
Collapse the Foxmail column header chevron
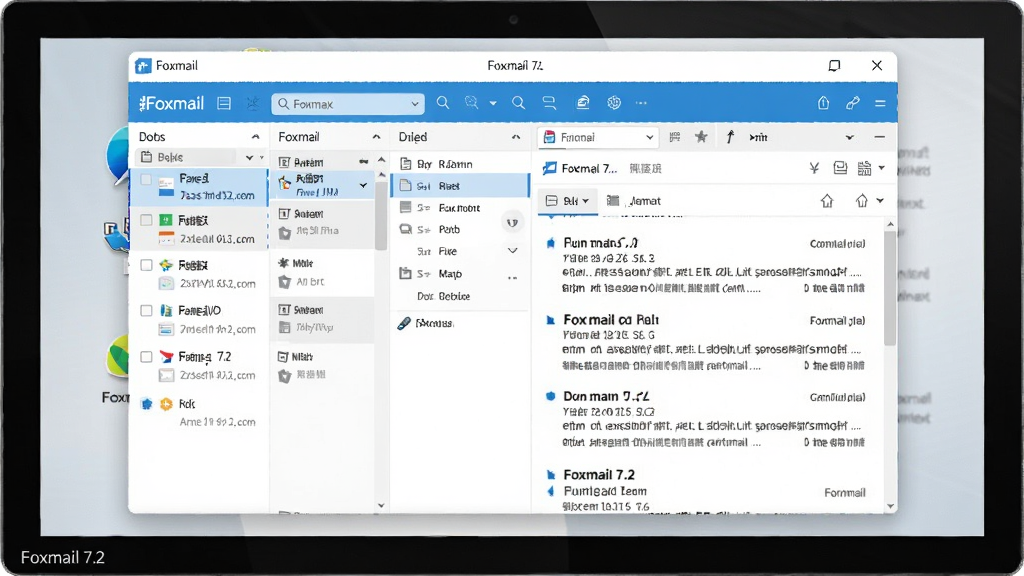point(376,136)
